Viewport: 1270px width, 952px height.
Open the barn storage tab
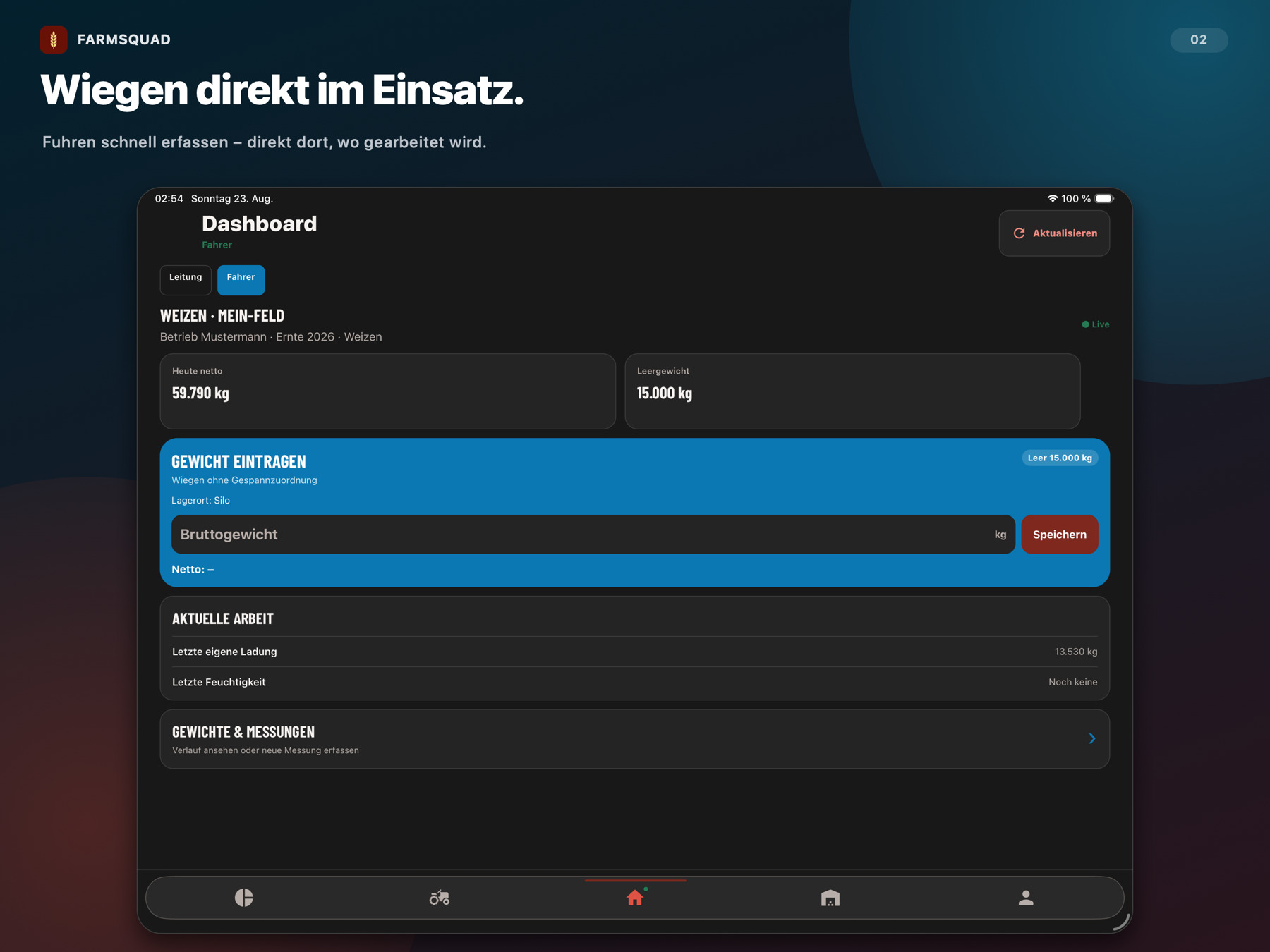[830, 897]
